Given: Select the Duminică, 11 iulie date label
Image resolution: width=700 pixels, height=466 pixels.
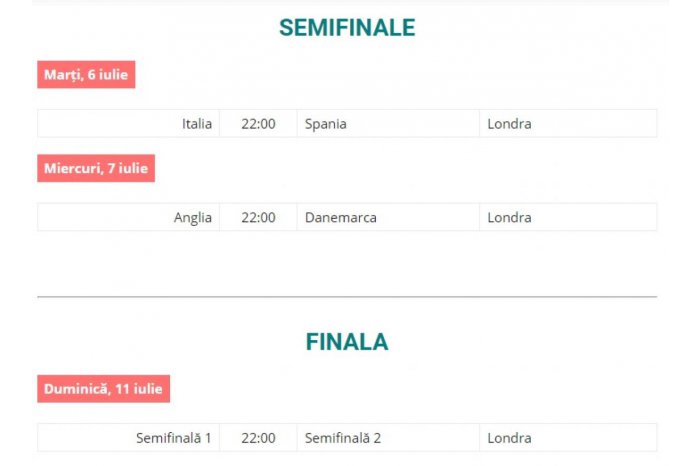Looking at the screenshot, I should point(104,389).
